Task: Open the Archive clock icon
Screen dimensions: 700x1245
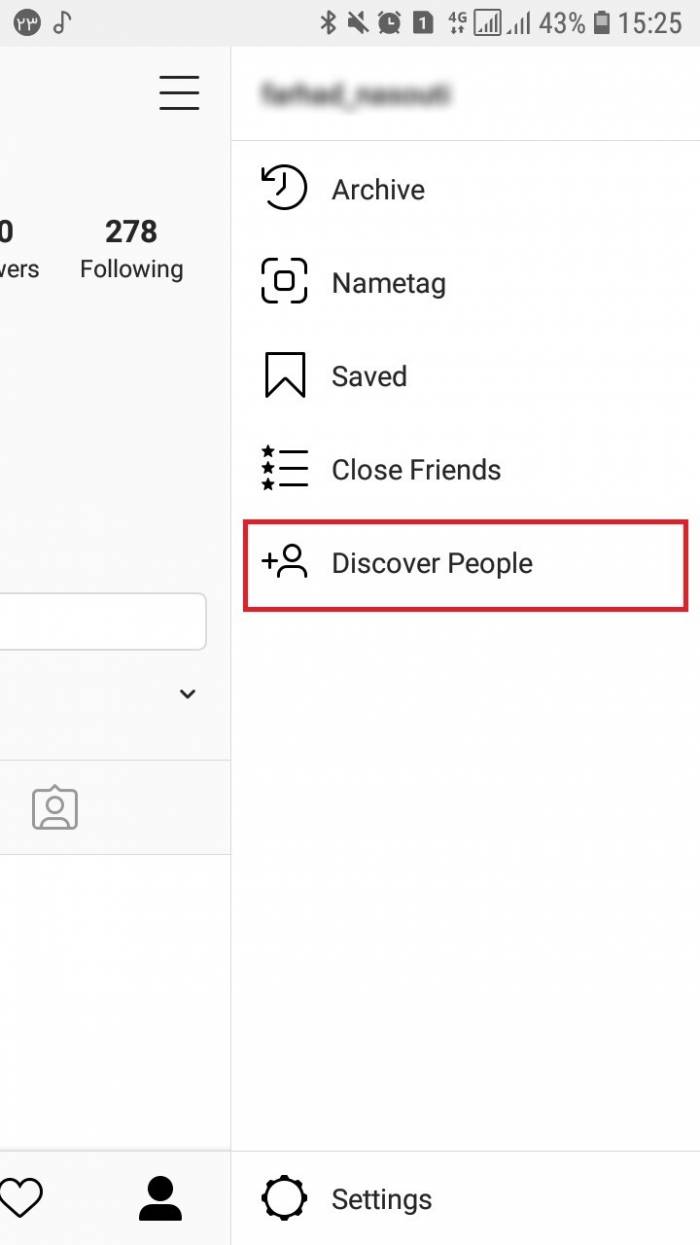Action: tap(284, 189)
